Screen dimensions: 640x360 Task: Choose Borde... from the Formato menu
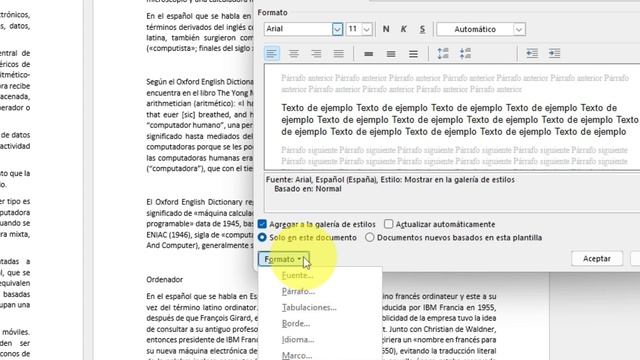(x=296, y=324)
